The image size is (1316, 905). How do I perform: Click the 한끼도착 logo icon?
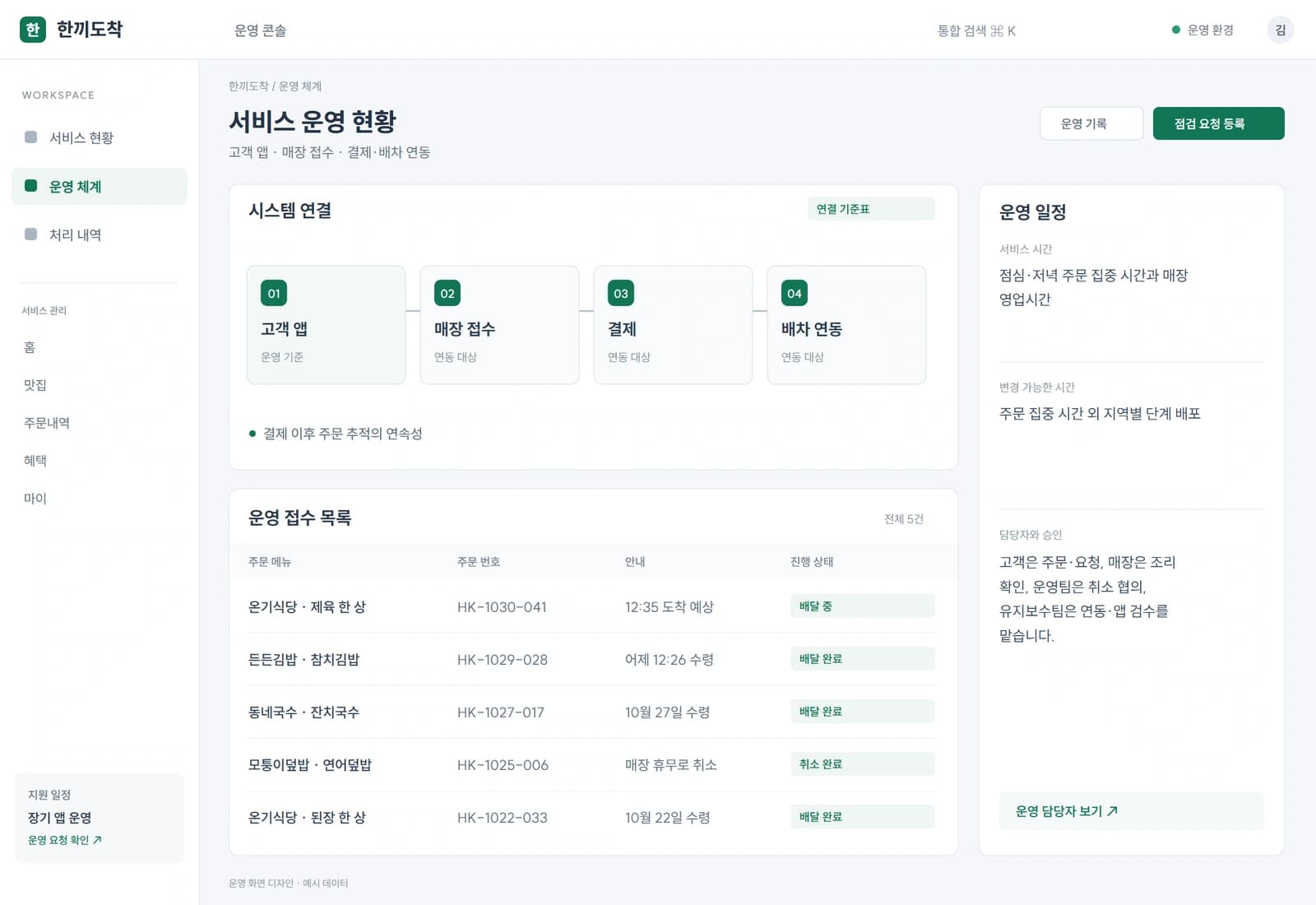tap(33, 30)
